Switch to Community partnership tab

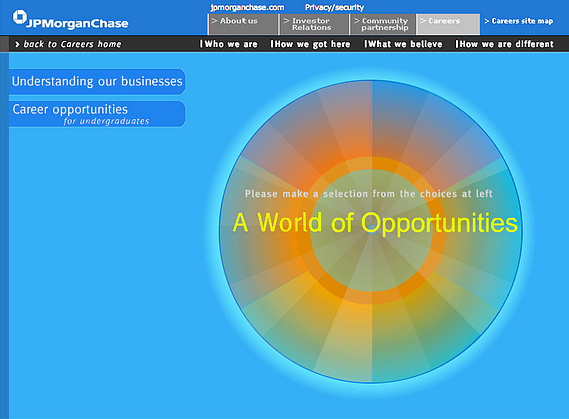coord(384,24)
